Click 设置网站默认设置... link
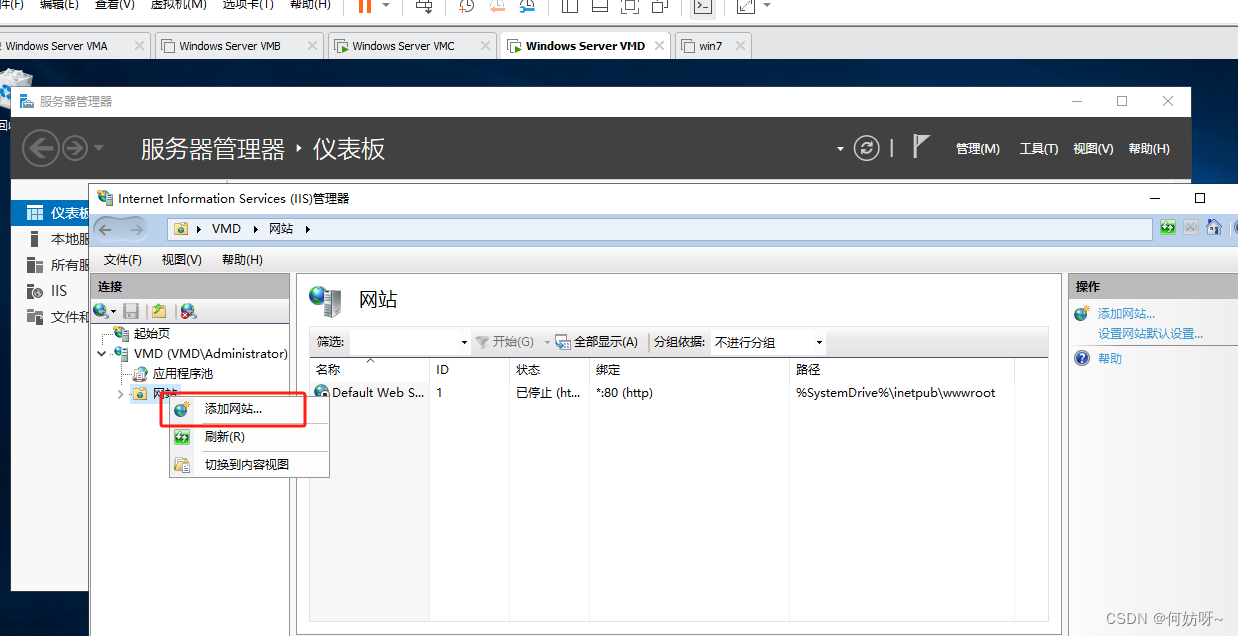1238x636 pixels. pyautogui.click(x=1150, y=333)
